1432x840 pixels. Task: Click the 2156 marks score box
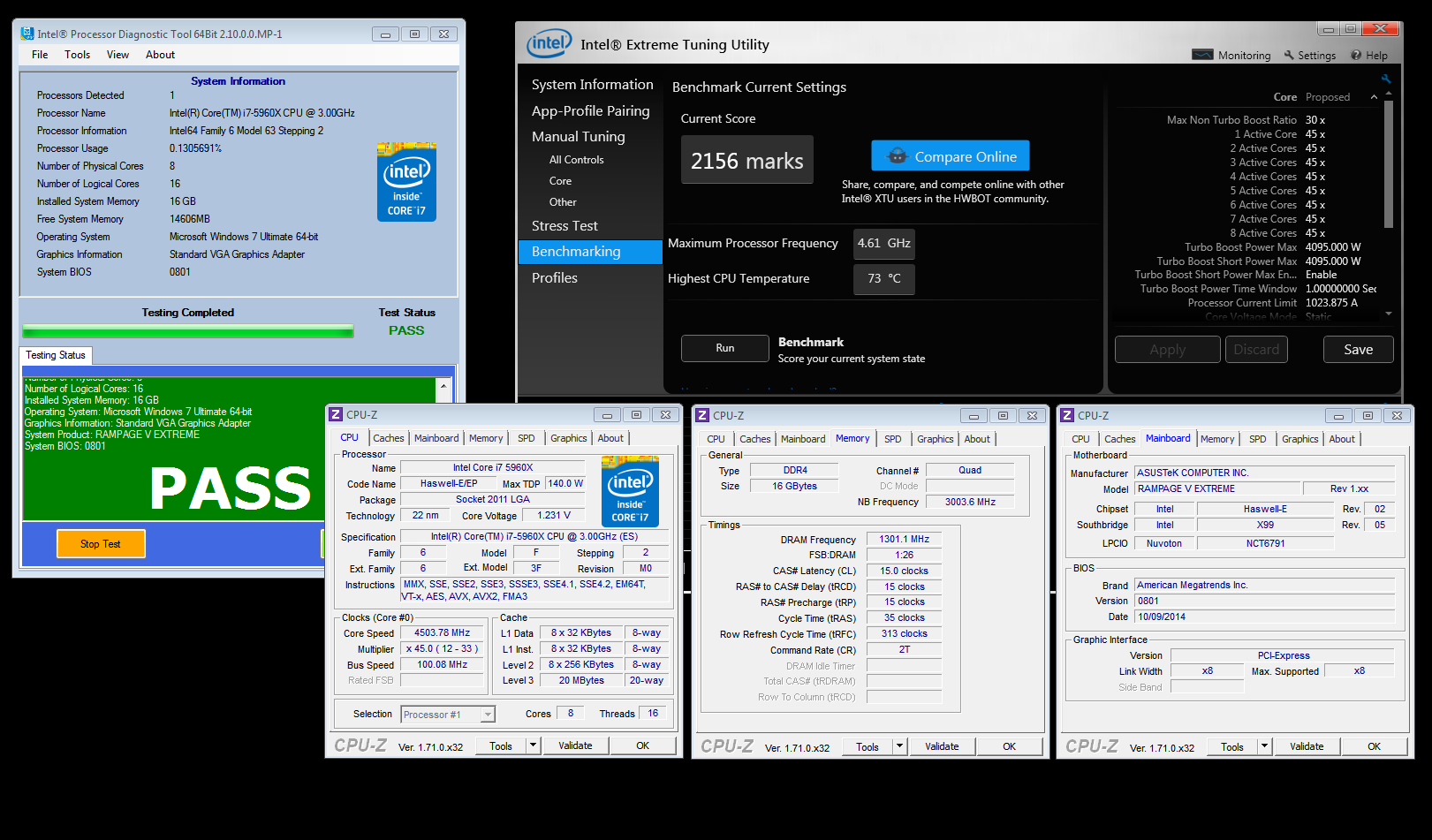tap(746, 160)
